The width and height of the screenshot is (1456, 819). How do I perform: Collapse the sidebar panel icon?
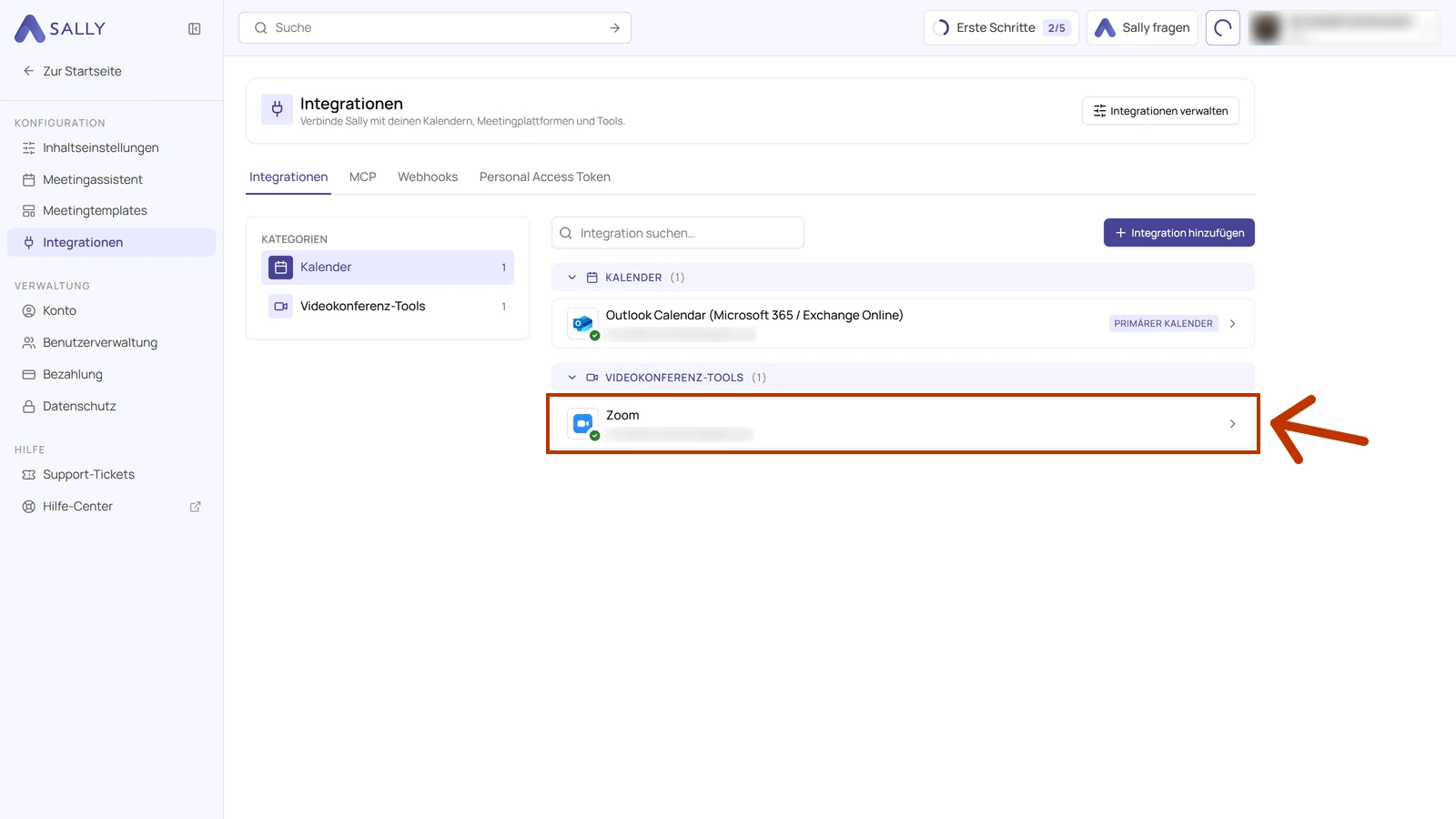(x=195, y=29)
